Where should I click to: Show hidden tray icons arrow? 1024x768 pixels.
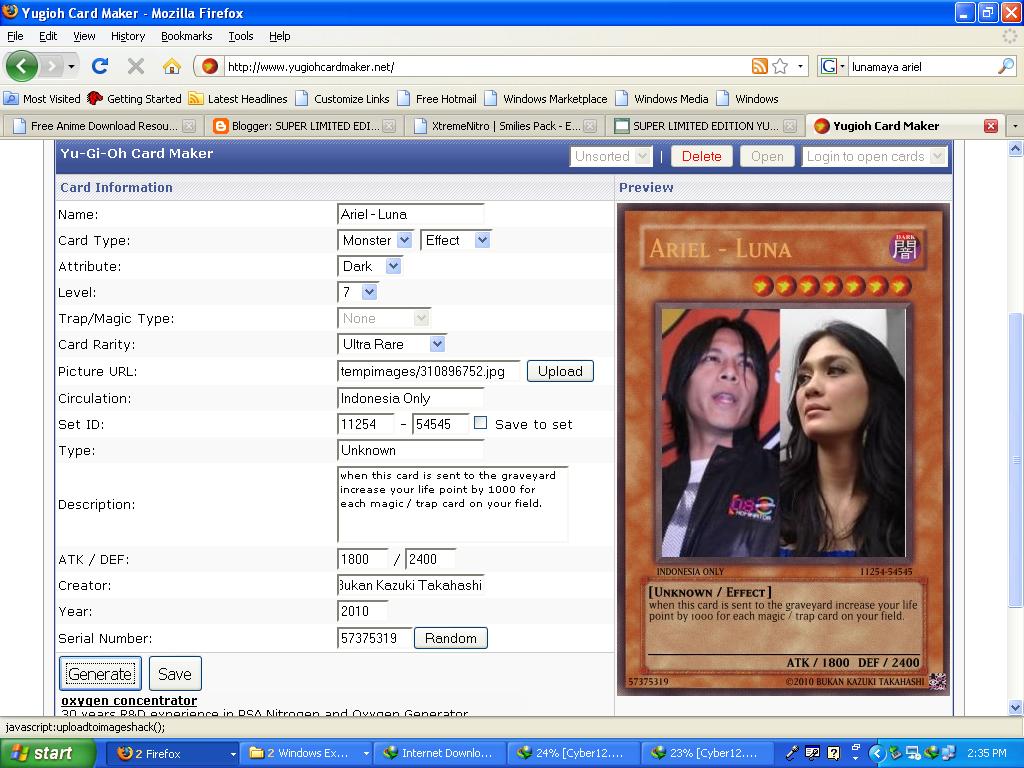(x=876, y=753)
